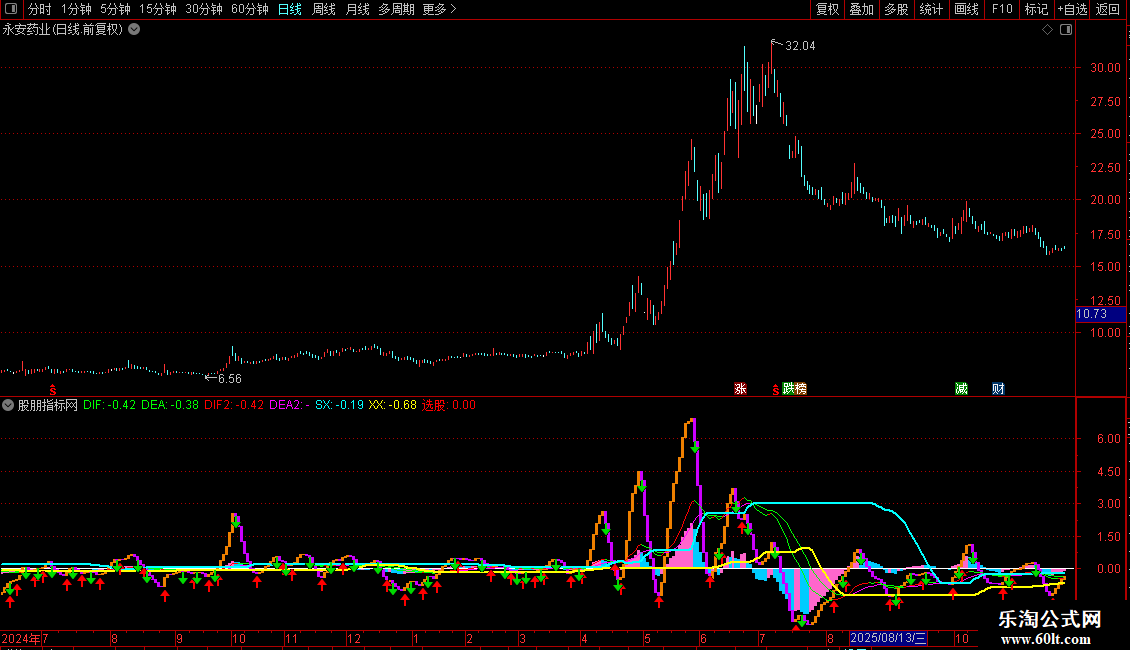The width and height of the screenshot is (1130, 650).
Task: Click the 跌榜 event marker
Action: point(794,389)
